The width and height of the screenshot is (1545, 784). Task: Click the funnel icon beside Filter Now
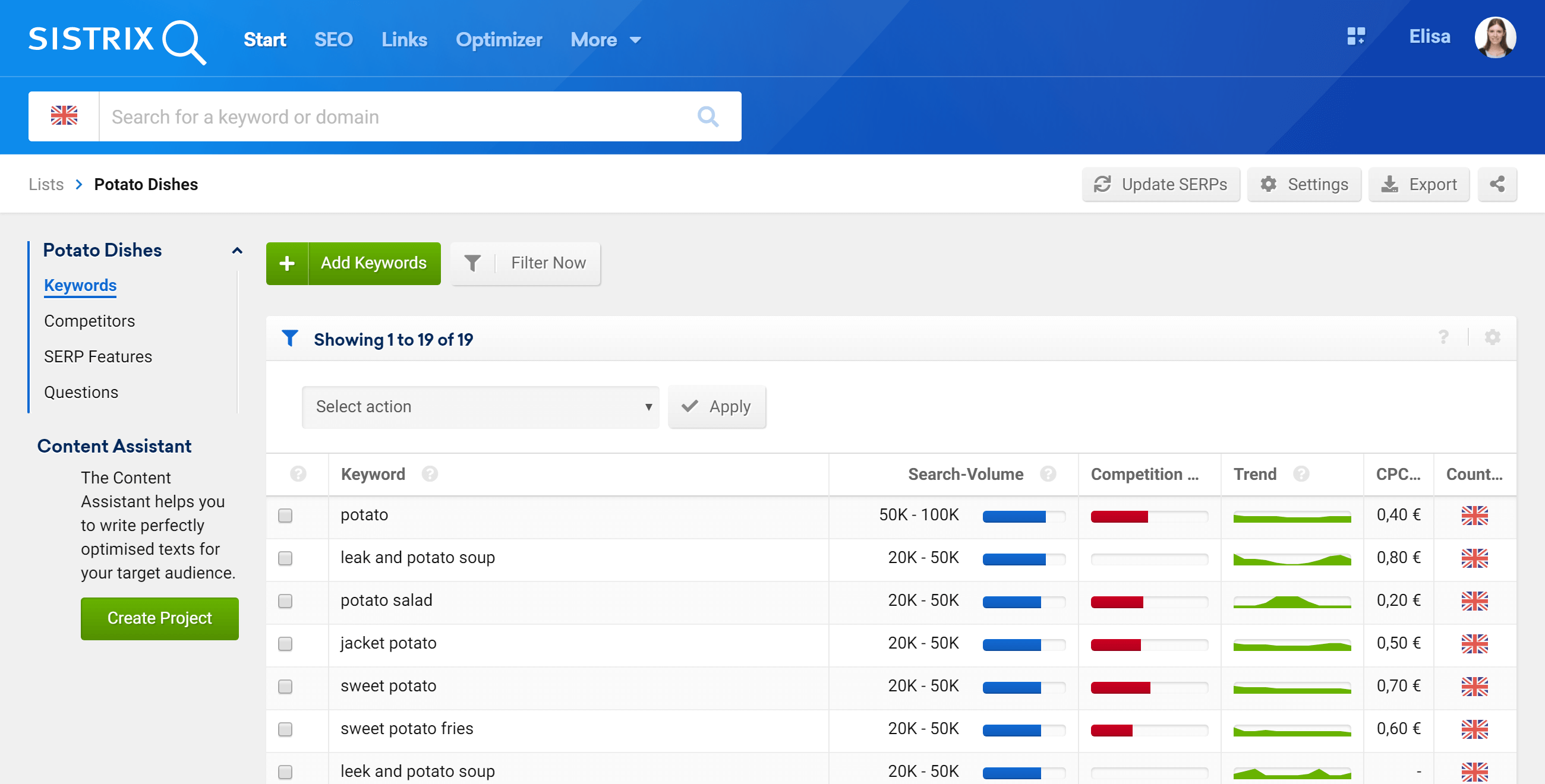point(472,263)
